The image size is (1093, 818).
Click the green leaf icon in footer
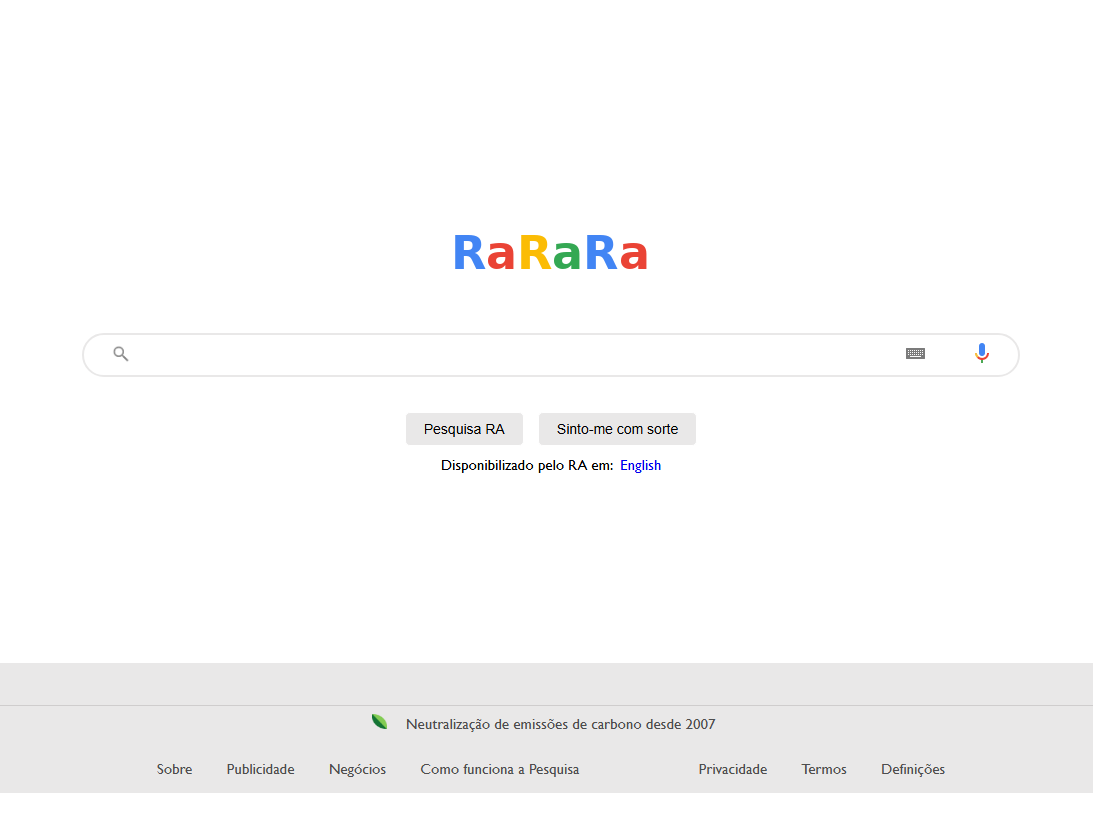[380, 722]
